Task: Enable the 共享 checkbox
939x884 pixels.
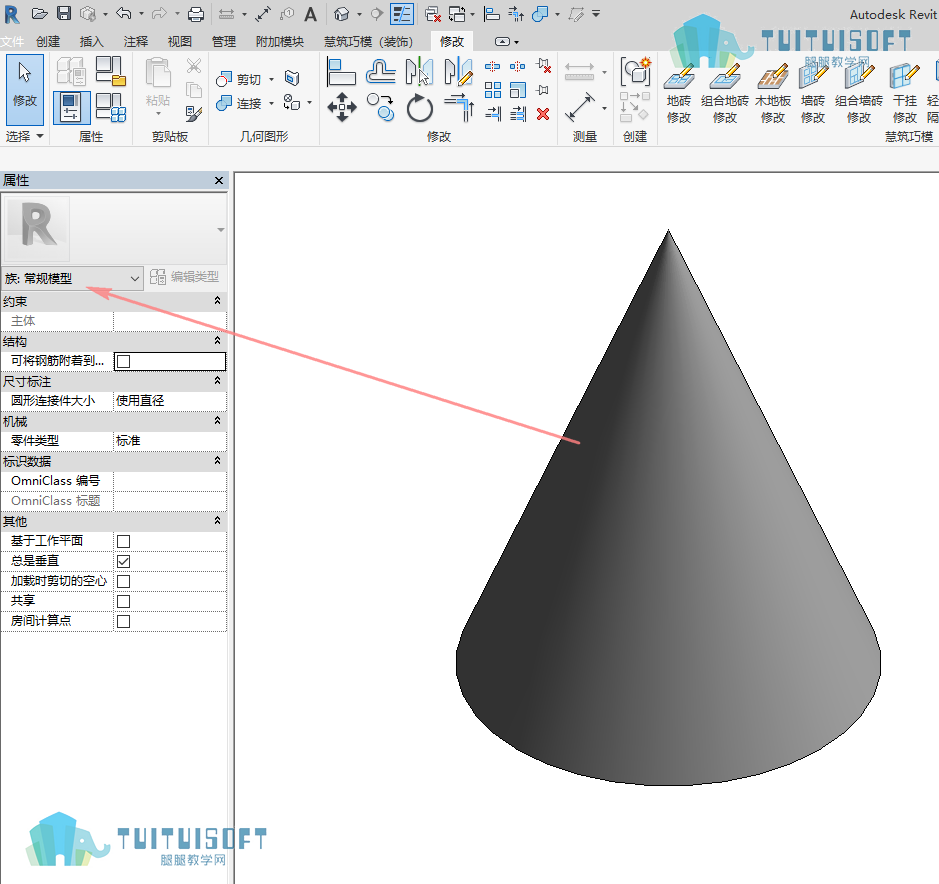Action: (123, 601)
